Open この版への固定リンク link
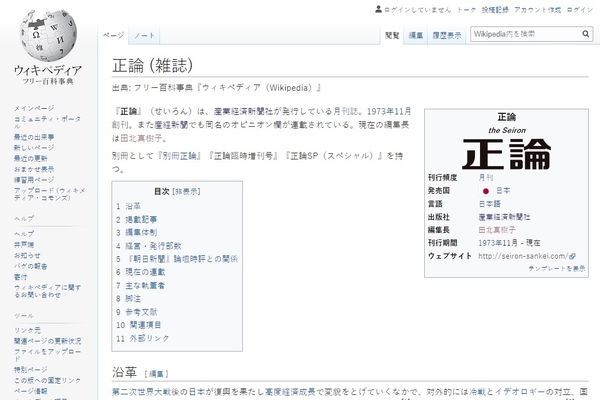The height and width of the screenshot is (400, 600). coord(47,380)
